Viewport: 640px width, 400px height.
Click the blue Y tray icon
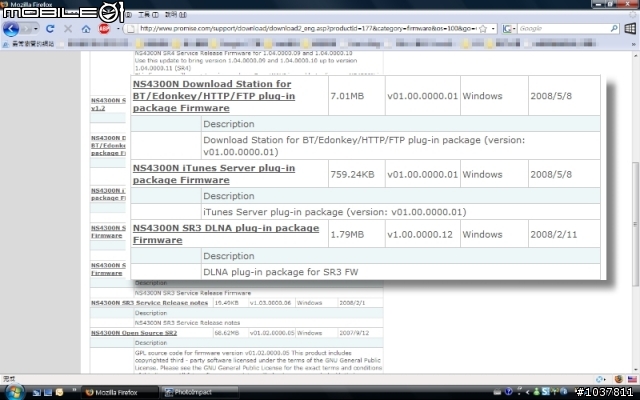(508, 392)
